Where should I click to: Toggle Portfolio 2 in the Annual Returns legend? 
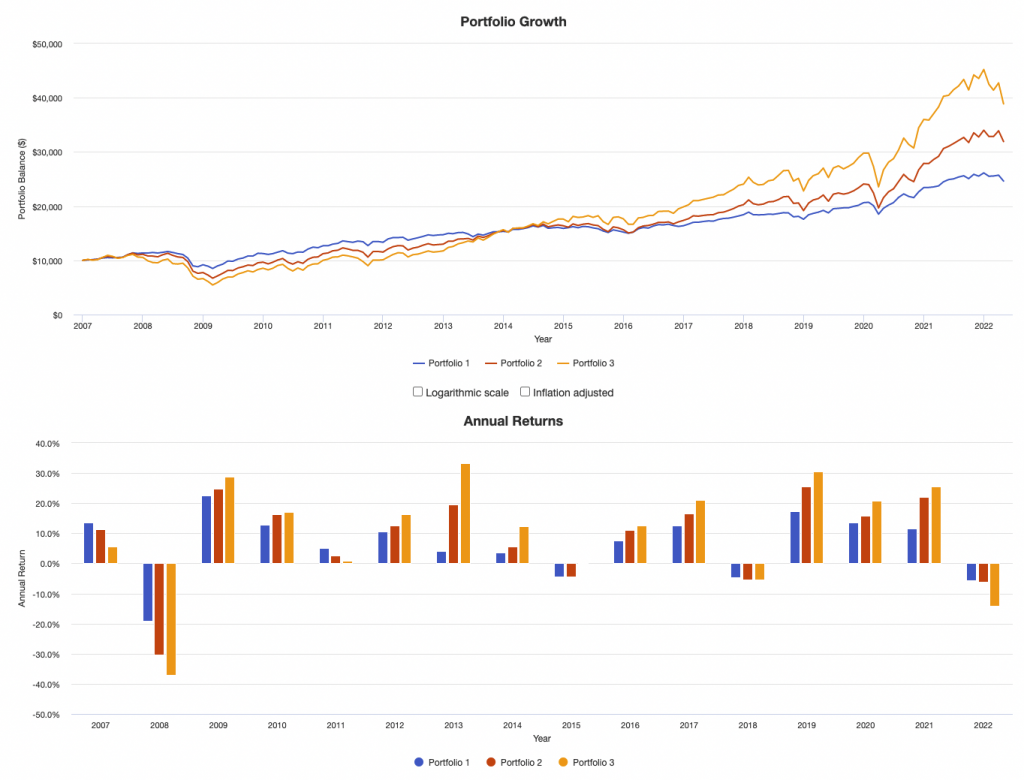(516, 761)
